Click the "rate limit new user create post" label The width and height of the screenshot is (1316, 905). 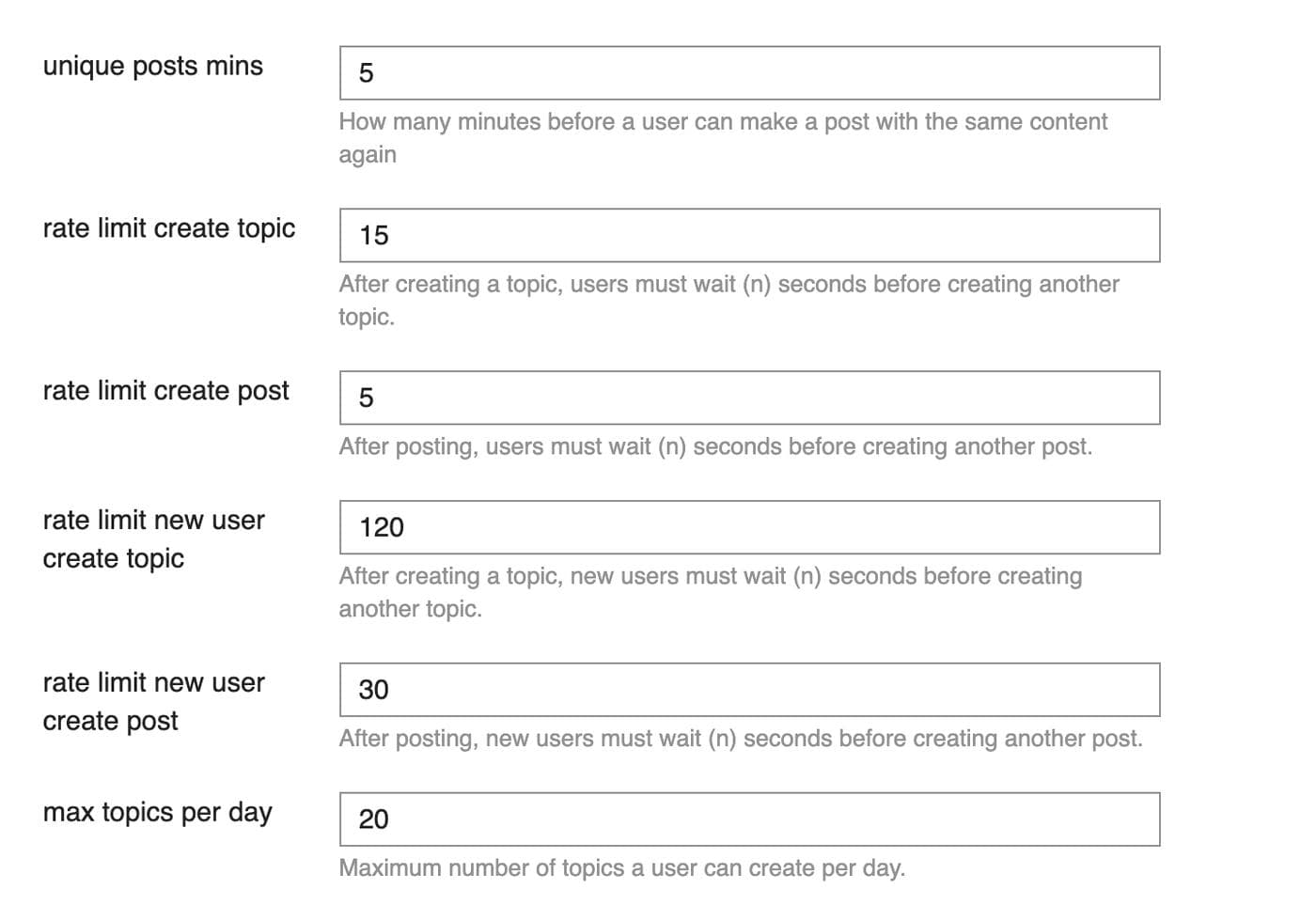click(x=153, y=702)
